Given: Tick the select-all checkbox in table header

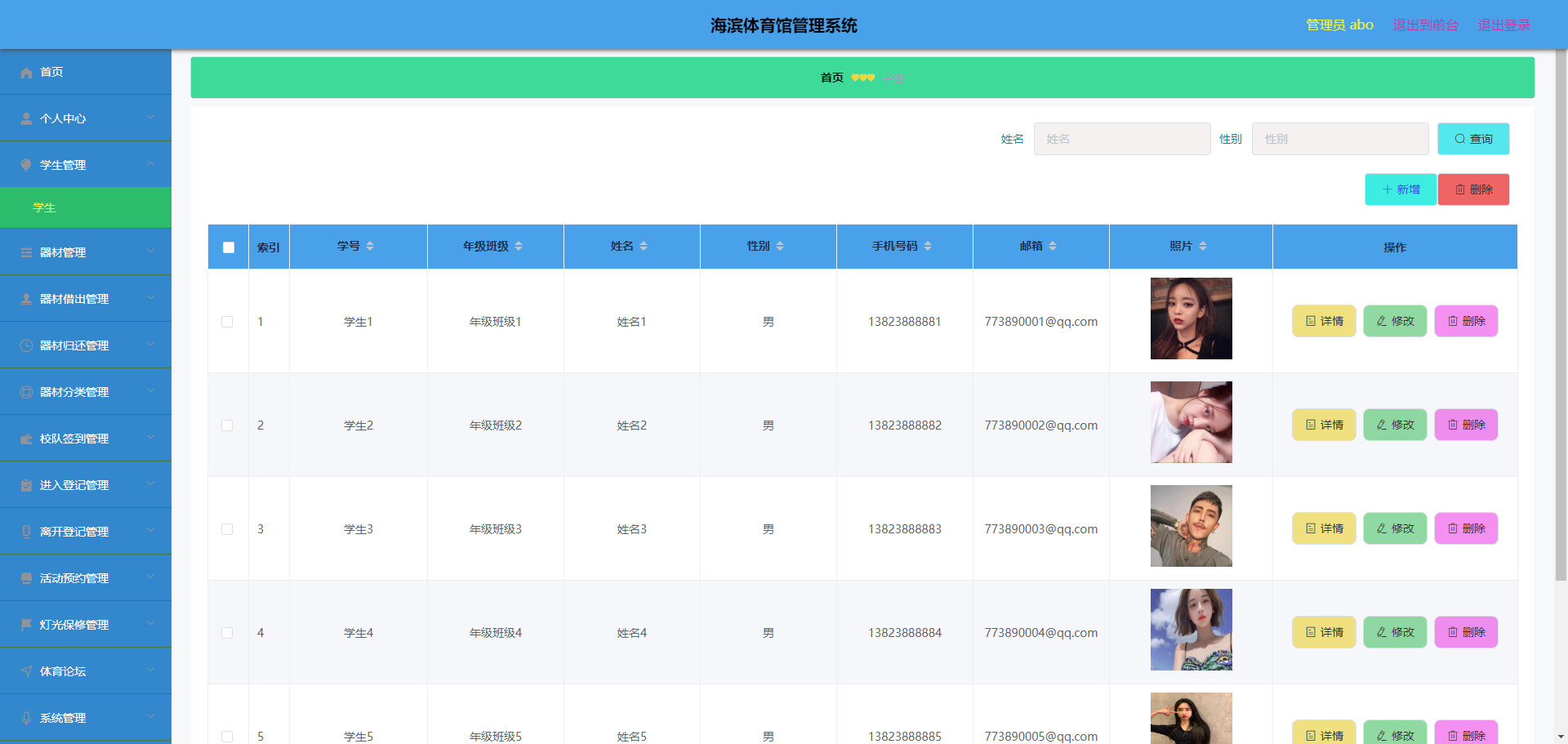Looking at the screenshot, I should click(x=229, y=247).
